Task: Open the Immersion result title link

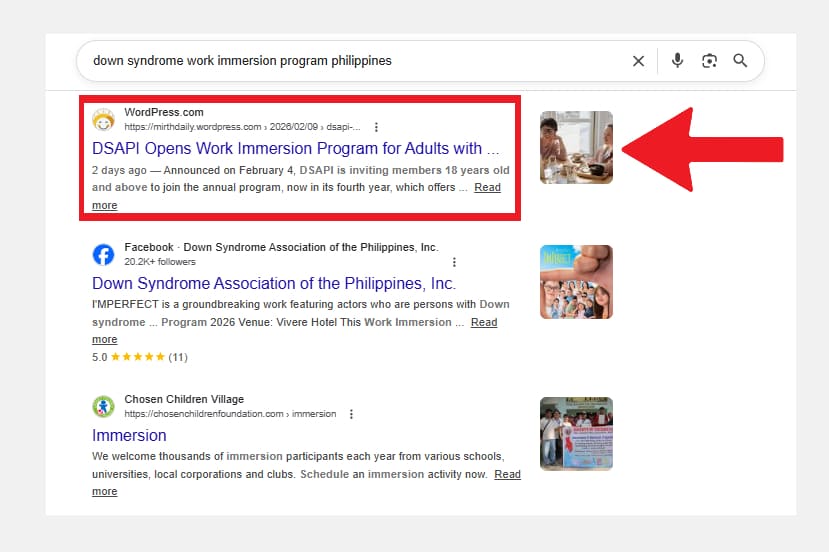Action: click(x=129, y=436)
